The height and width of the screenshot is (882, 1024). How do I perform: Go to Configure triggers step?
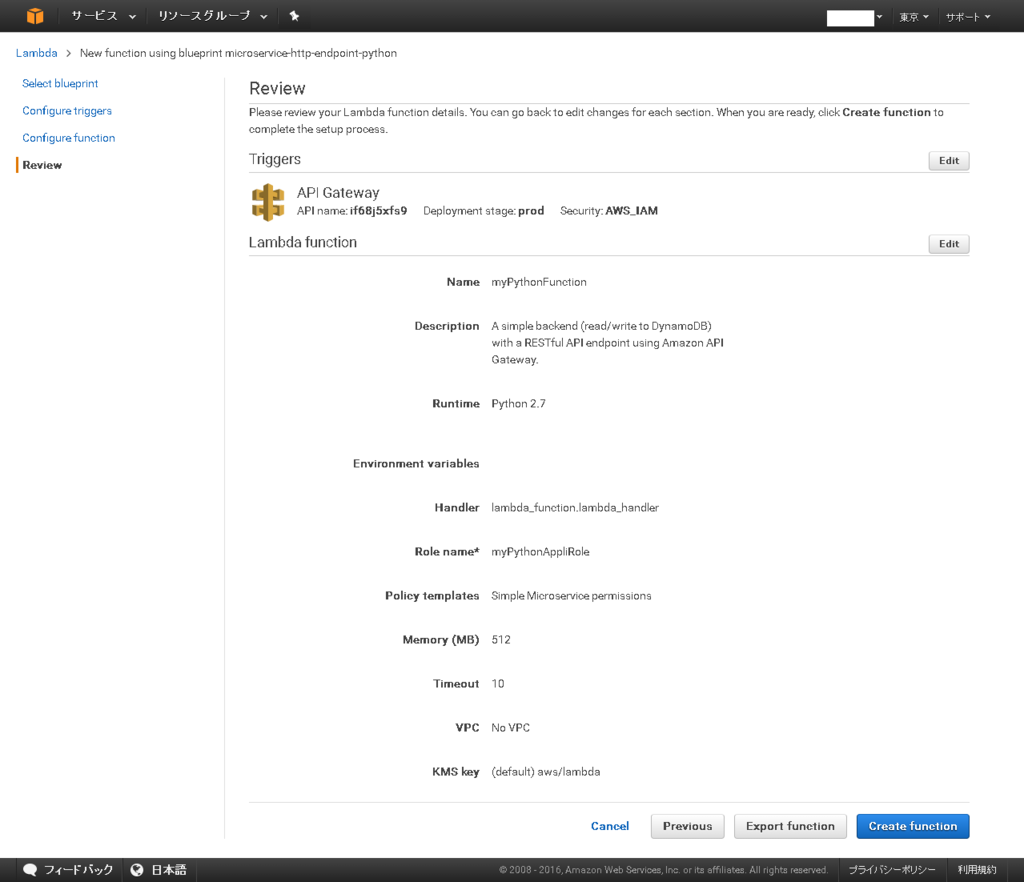tap(67, 111)
